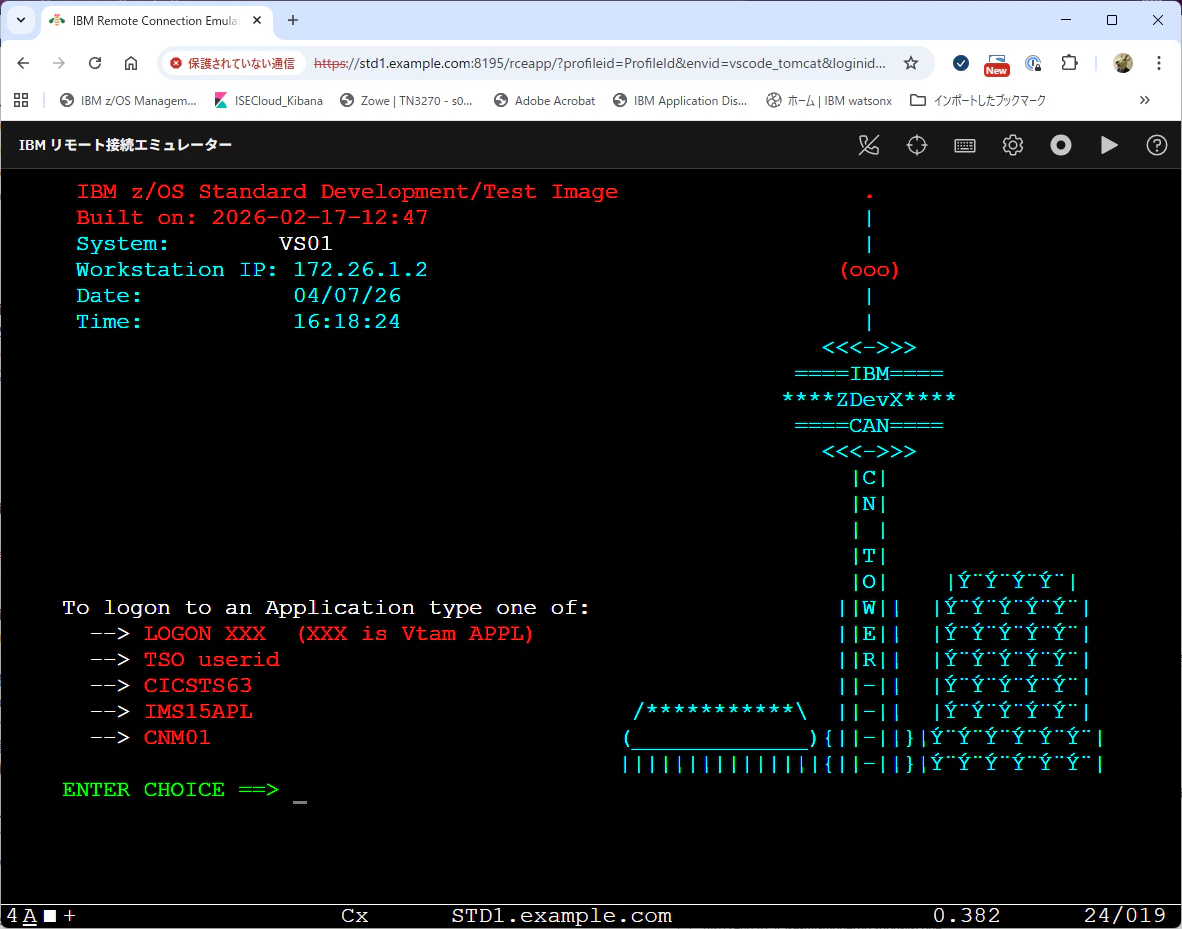Click the ENTER CHOICE ==> prompt
The image size is (1182, 929).
(x=171, y=790)
